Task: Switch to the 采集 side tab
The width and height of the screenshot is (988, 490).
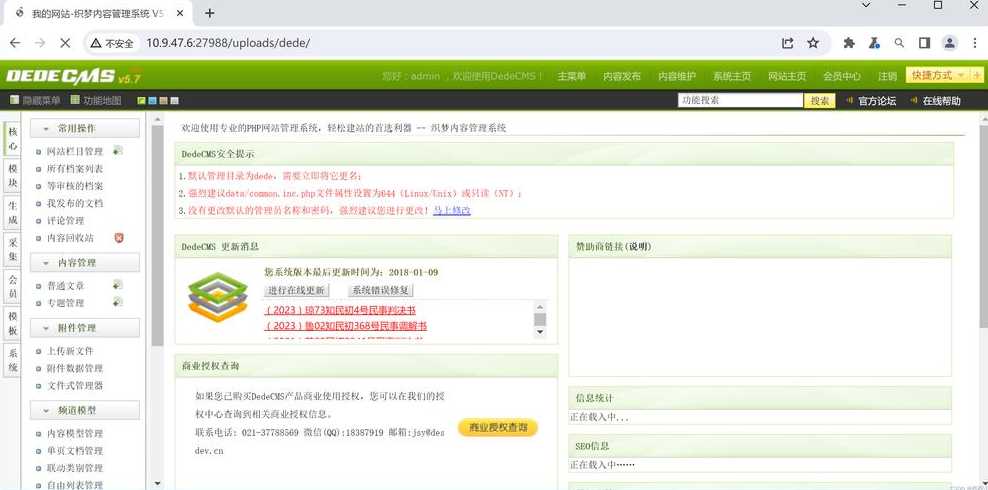Action: point(13,249)
